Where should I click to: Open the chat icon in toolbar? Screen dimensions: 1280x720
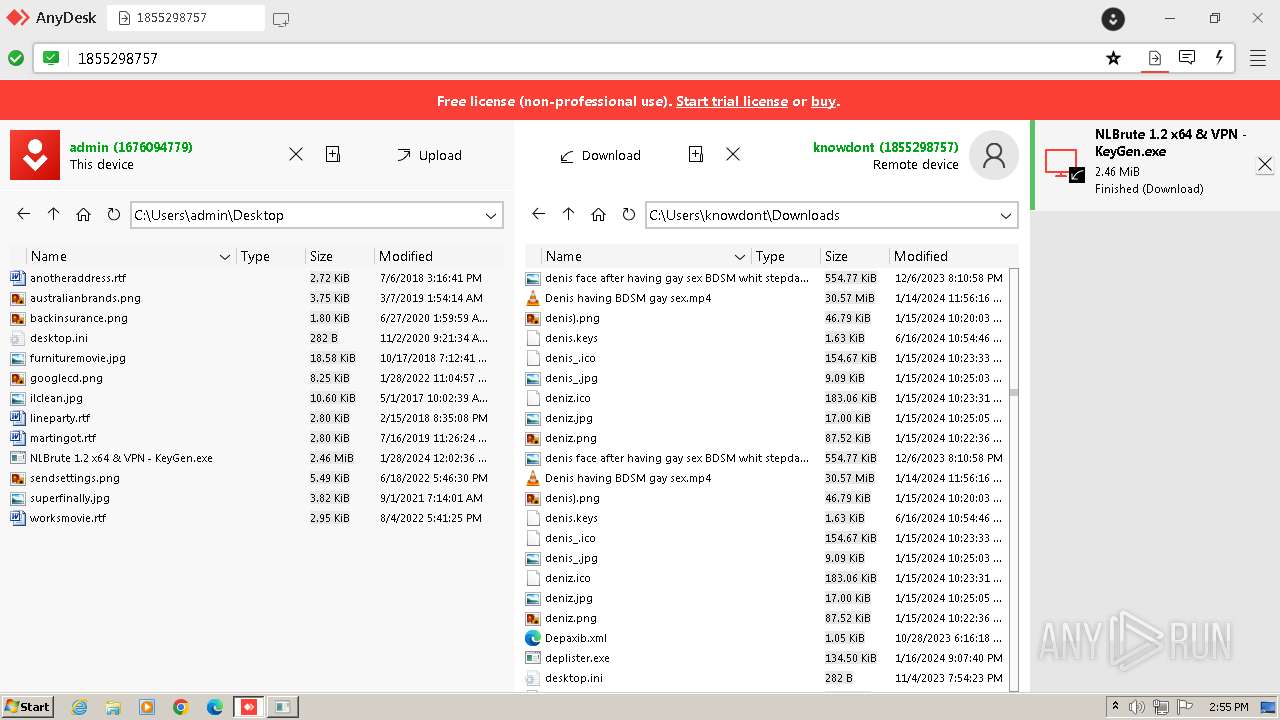click(x=1187, y=58)
